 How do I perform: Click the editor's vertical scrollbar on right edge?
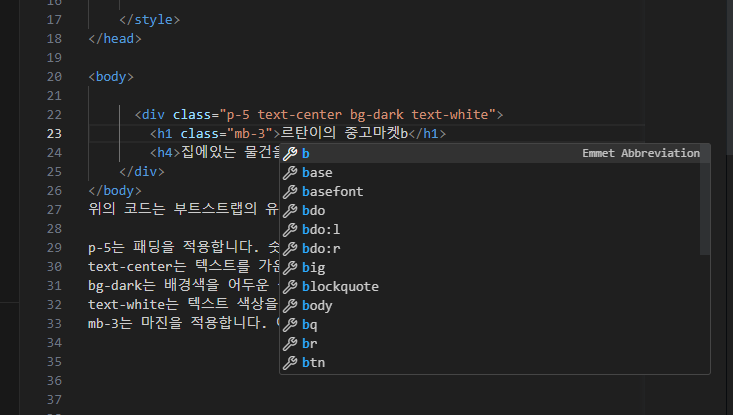(729, 77)
